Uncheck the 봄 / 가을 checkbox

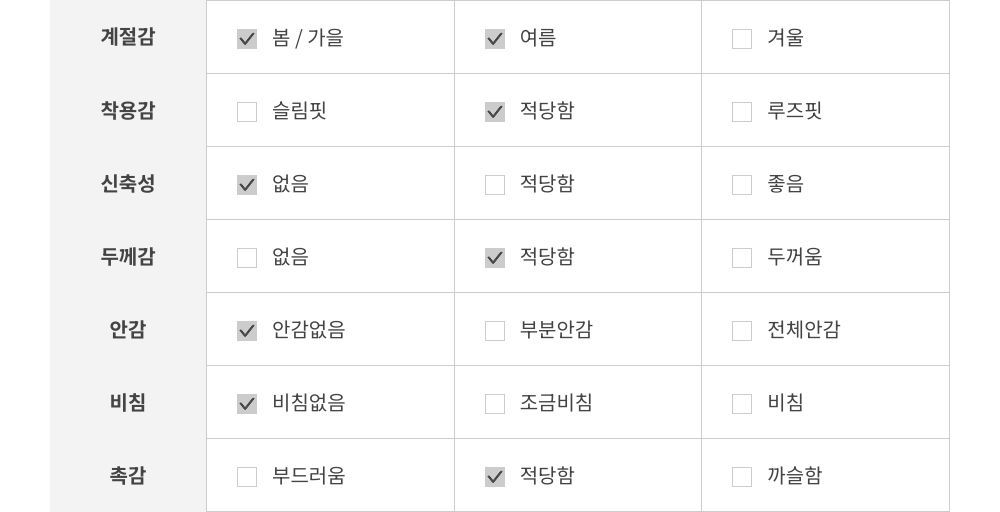[247, 39]
